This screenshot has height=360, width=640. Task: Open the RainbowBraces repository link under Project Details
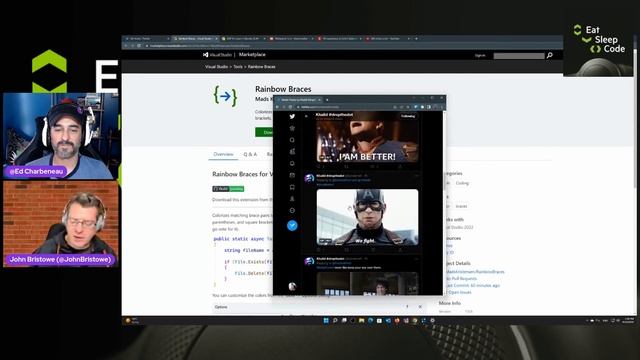476,271
